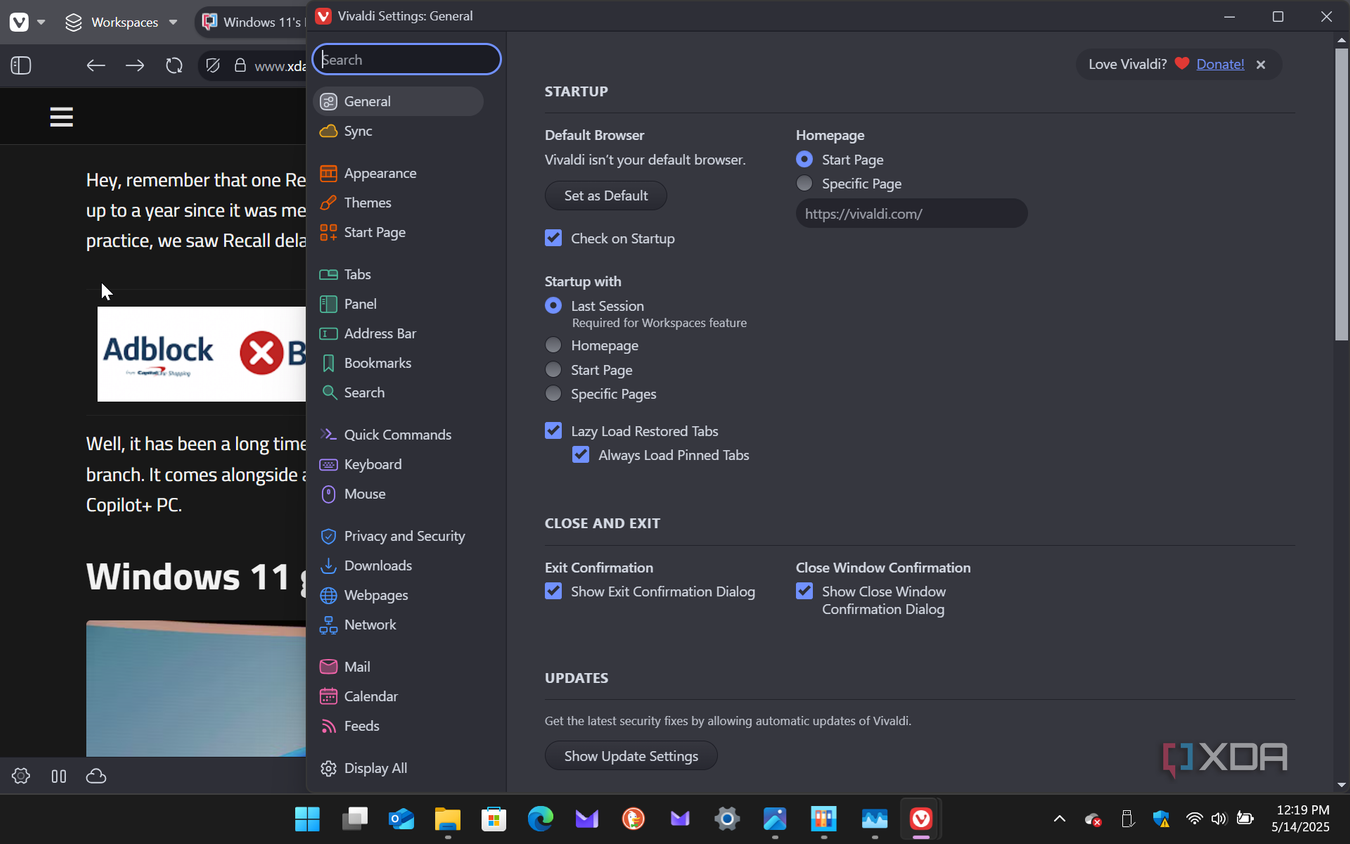This screenshot has width=1350, height=844.
Task: Click the Mouse icon in the sidebar
Action: pyautogui.click(x=328, y=494)
